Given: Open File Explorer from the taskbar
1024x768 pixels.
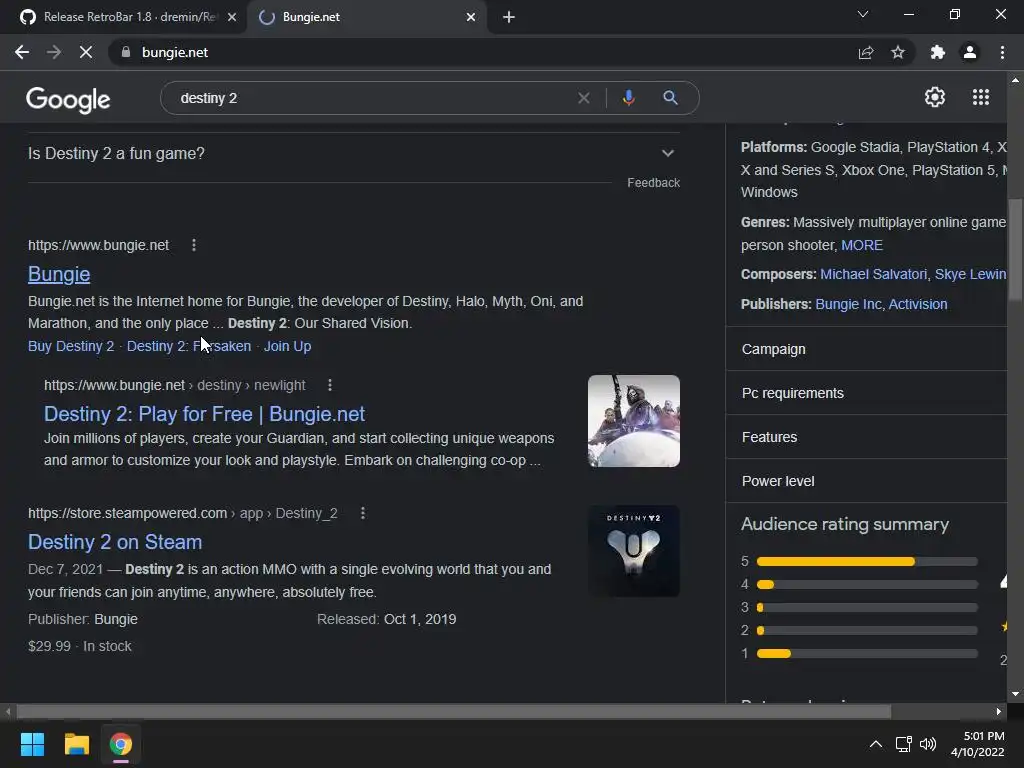Looking at the screenshot, I should pos(76,744).
